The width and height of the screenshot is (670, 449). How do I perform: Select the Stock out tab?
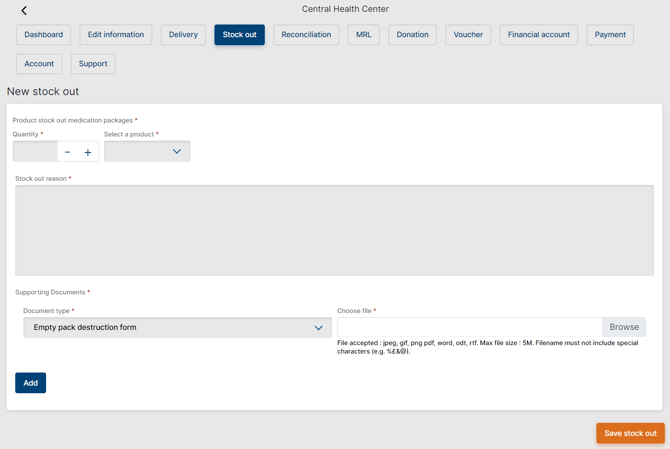point(239,35)
